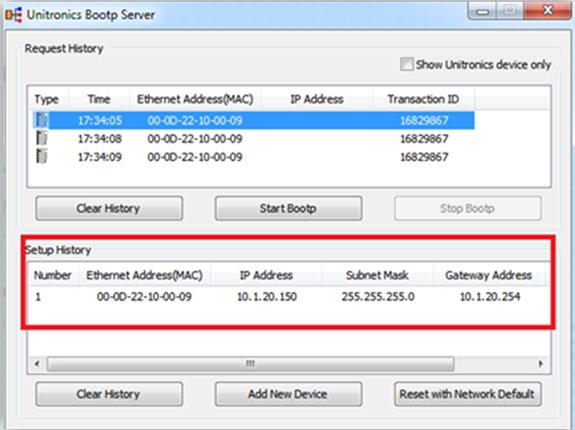Click Gateway Address column header
This screenshot has width=575, height=430.
(x=488, y=275)
